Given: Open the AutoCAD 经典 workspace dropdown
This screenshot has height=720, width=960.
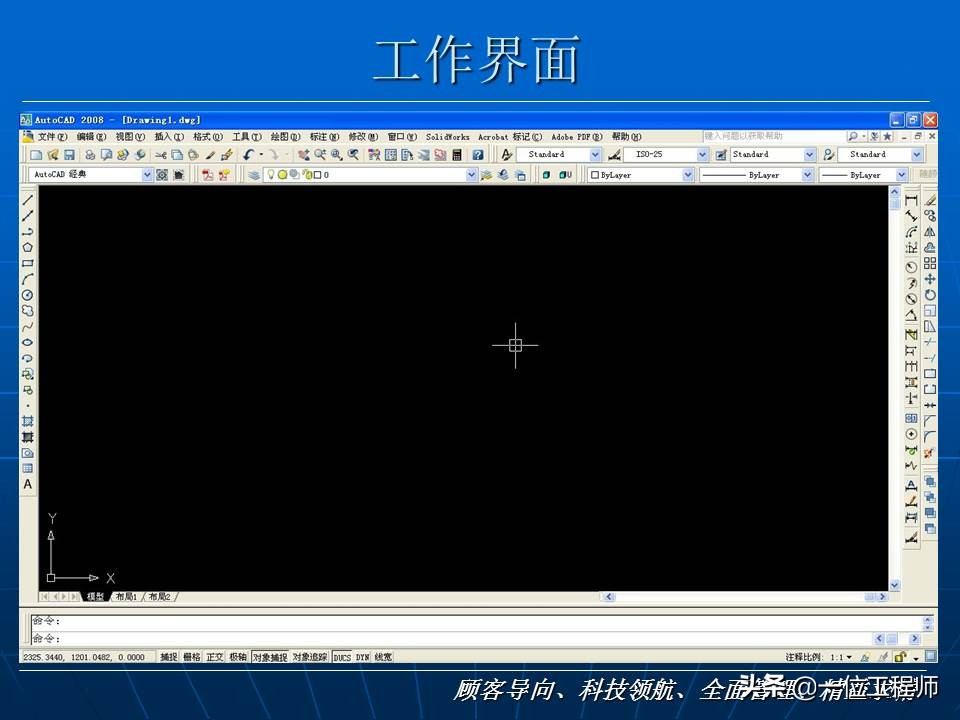Looking at the screenshot, I should [147, 175].
